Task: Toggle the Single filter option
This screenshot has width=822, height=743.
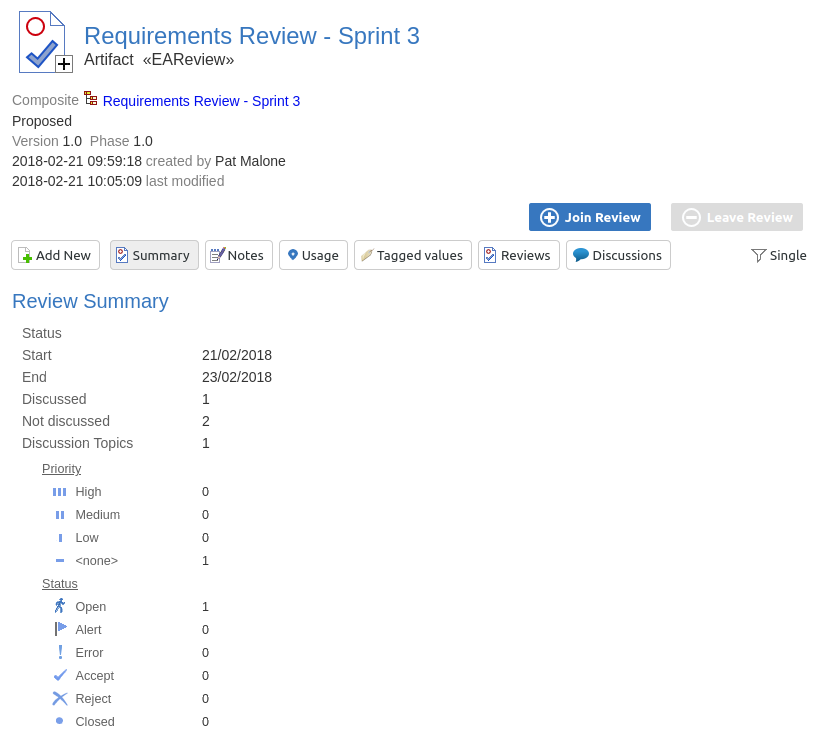Action: (x=778, y=255)
